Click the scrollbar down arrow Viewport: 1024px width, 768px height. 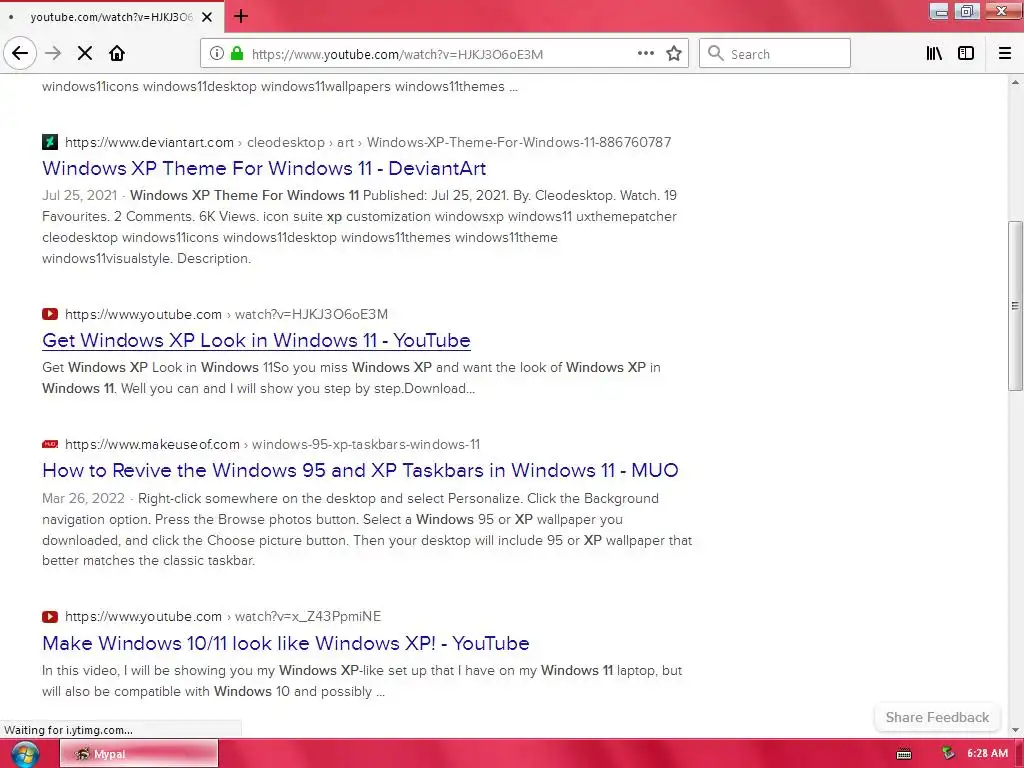[1015, 730]
